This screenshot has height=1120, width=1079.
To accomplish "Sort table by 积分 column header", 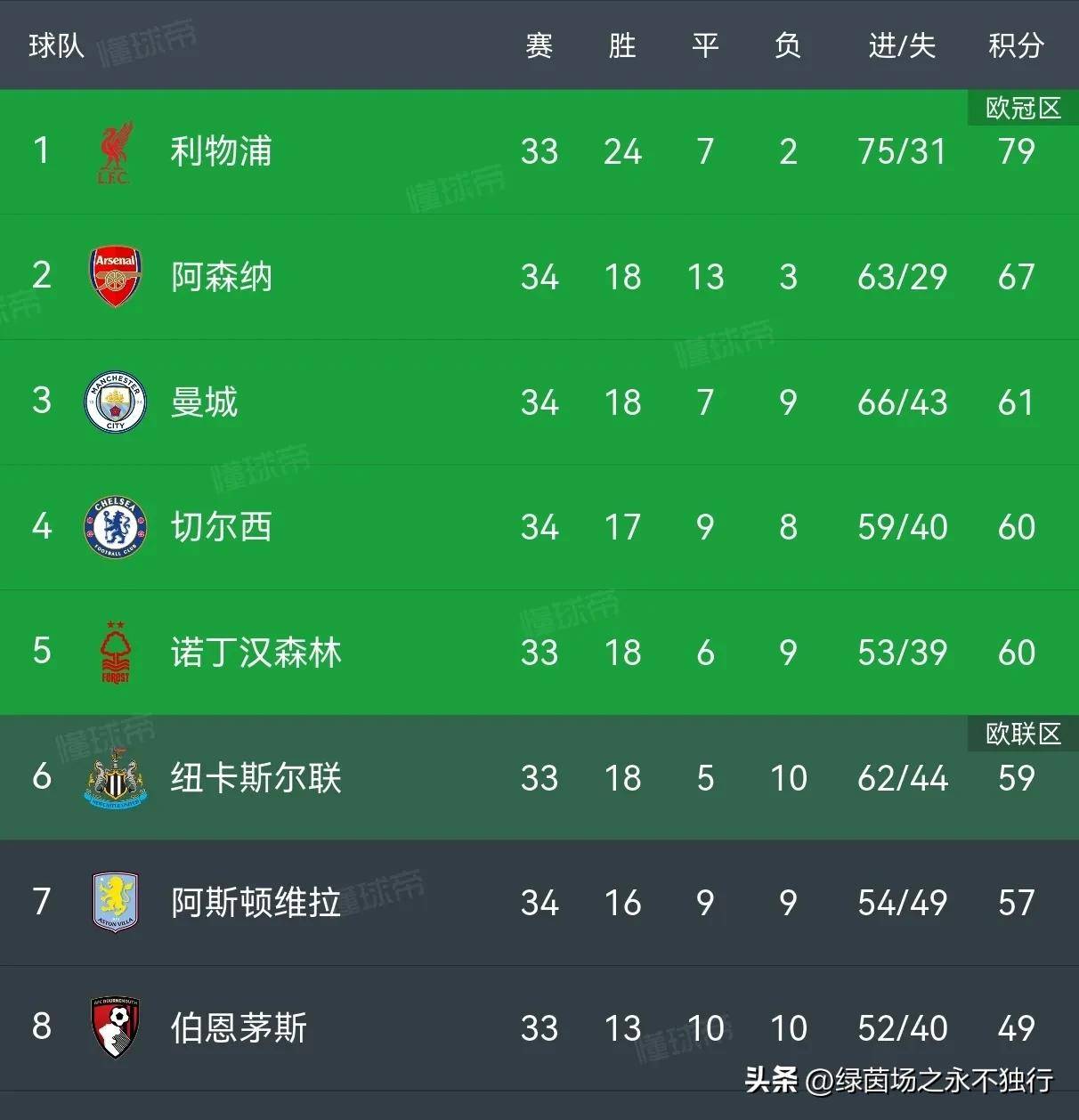I will (1016, 45).
